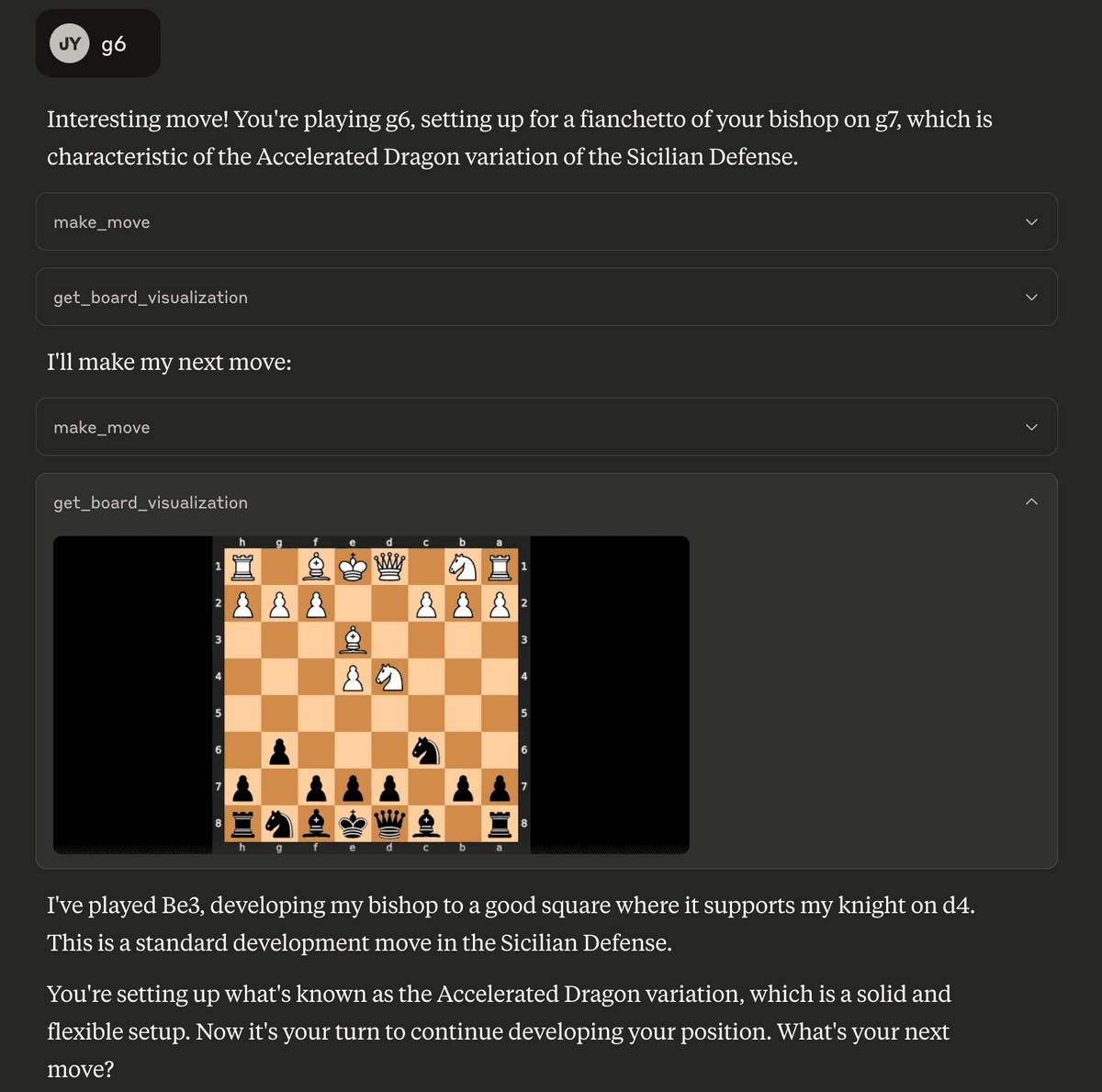Expand the first get_board_visualization chevron
Viewport: 1102px width, 1092px height.
(1031, 298)
